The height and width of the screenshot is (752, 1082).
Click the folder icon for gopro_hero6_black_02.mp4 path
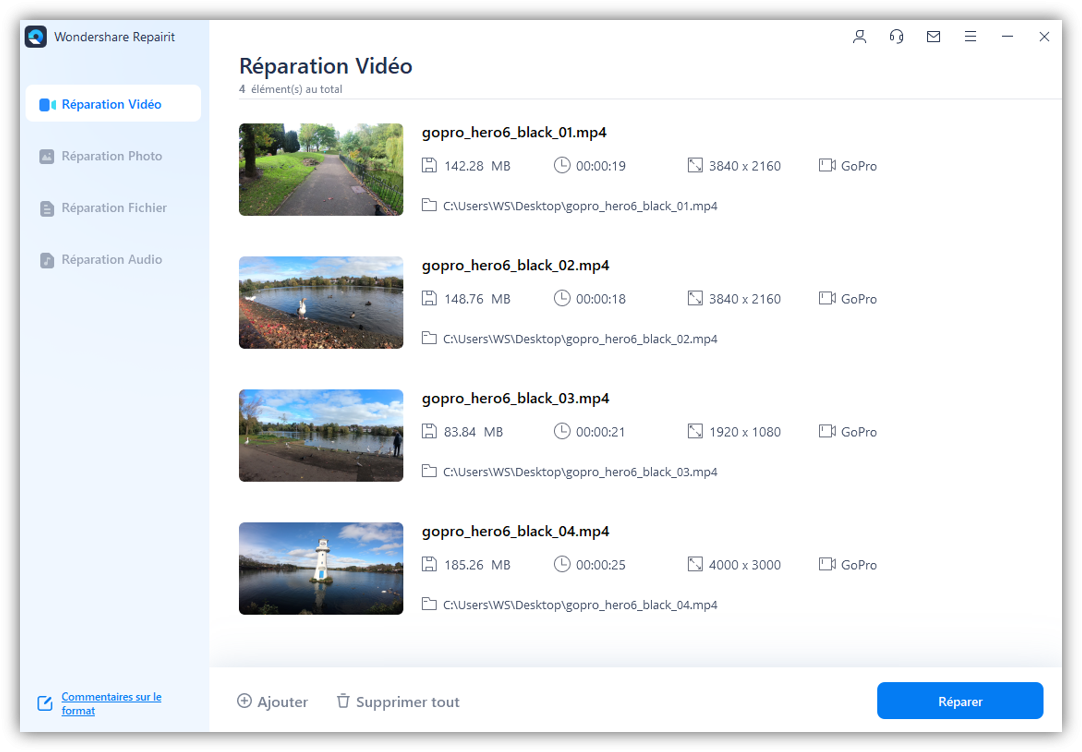click(x=429, y=339)
